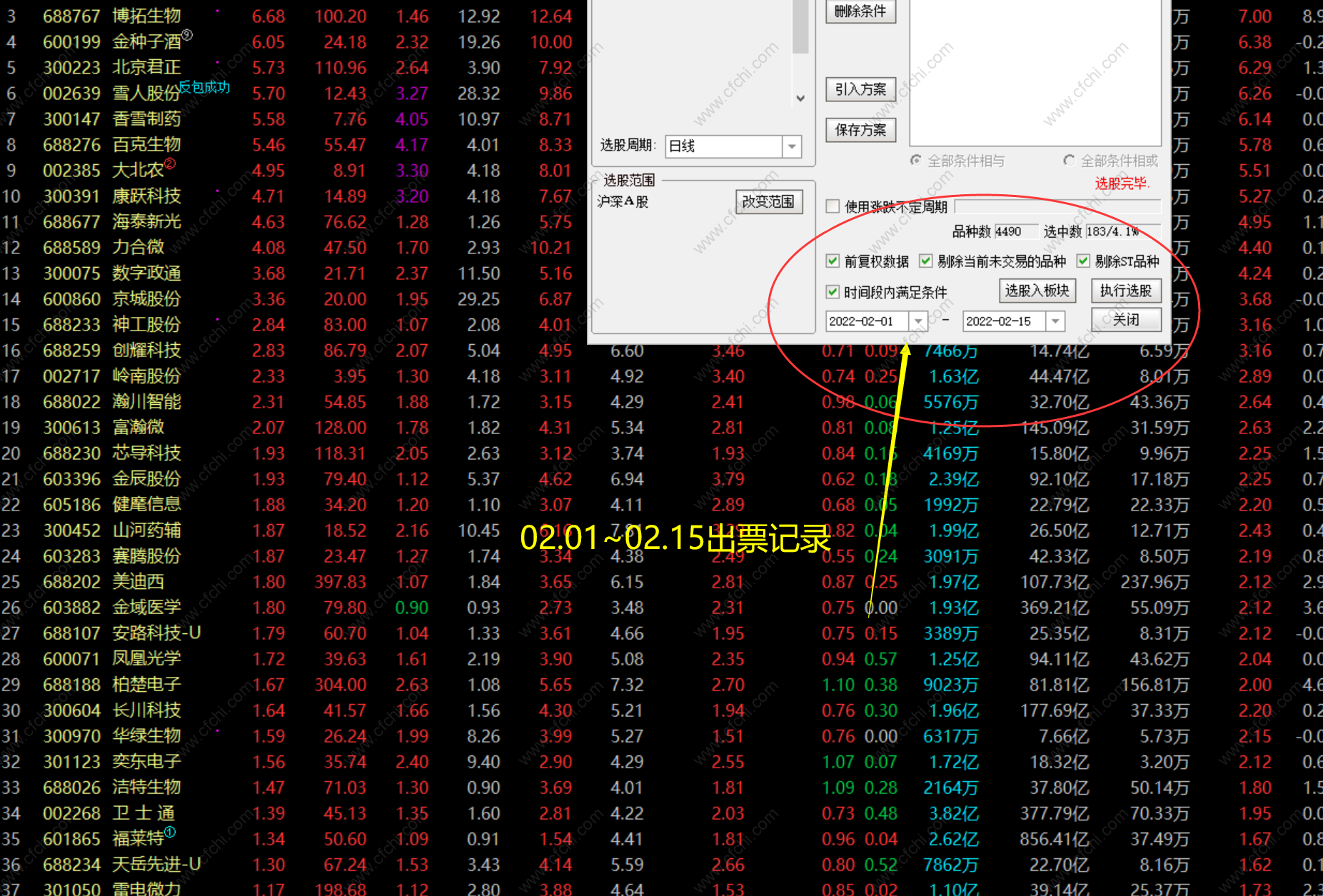Click the 删除条件 button
Image resolution: width=1323 pixels, height=896 pixels.
(860, 11)
